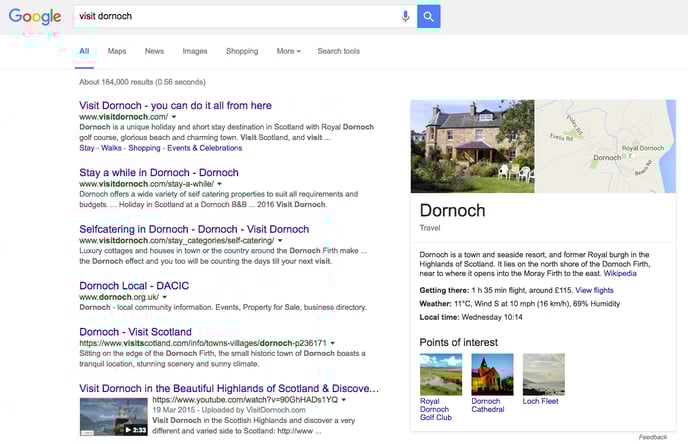Click the 'Weather: 11°C' line
The width and height of the screenshot is (688, 444).
[520, 304]
